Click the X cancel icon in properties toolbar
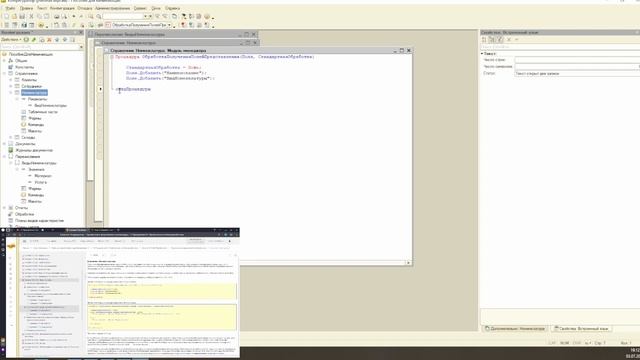 pyautogui.click(x=509, y=39)
